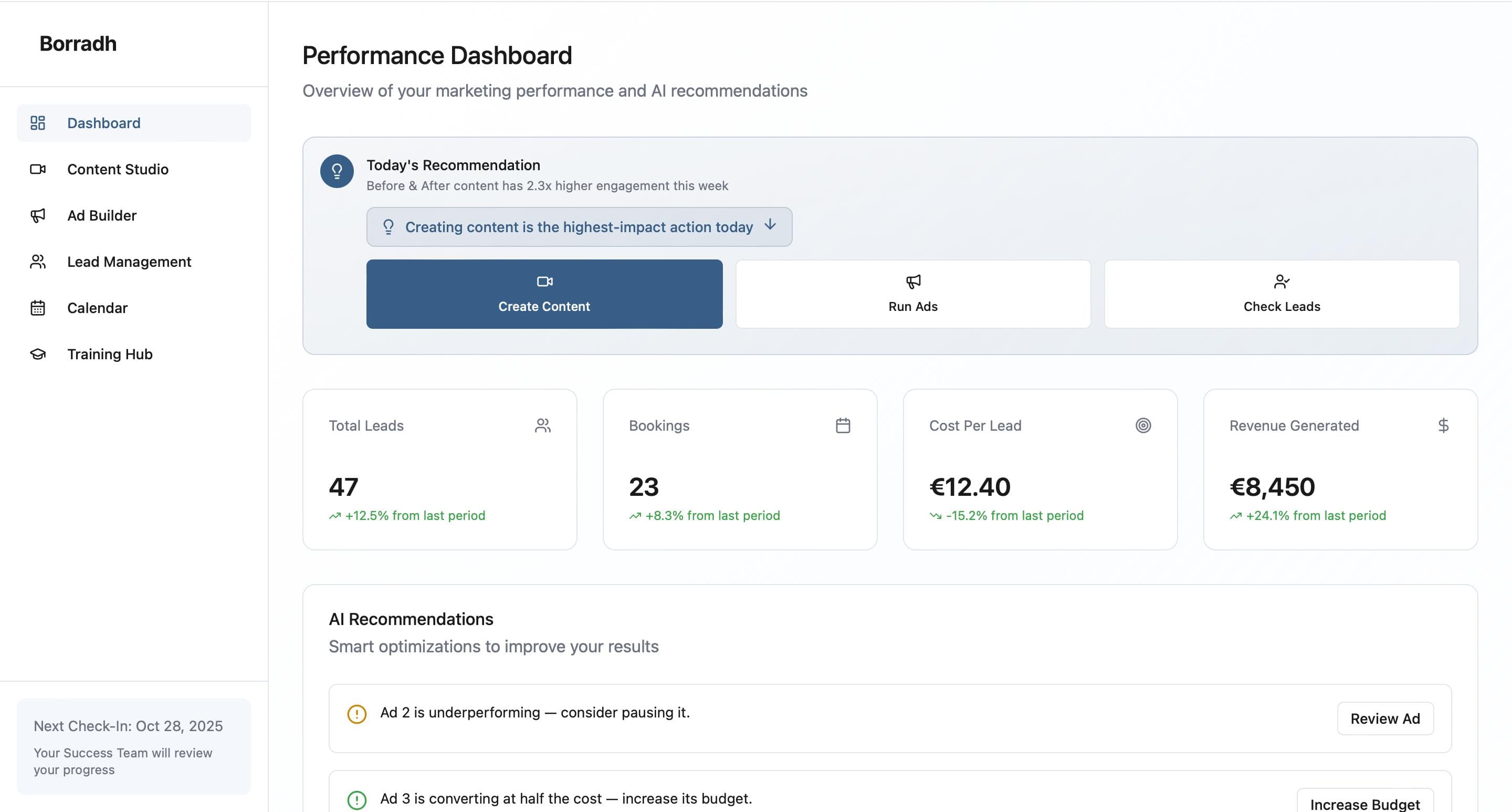Switch to the Training Hub section
This screenshot has height=812, width=1512.
110,354
